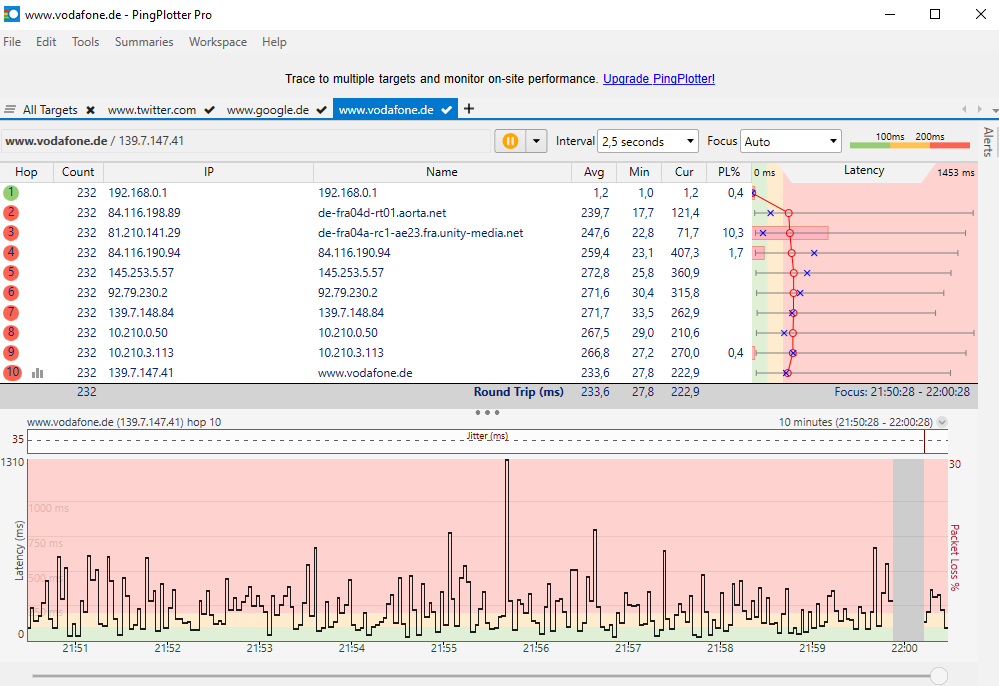This screenshot has width=999, height=686.
Task: Click the 10,3 packet loss value
Action: pyautogui.click(x=733, y=233)
